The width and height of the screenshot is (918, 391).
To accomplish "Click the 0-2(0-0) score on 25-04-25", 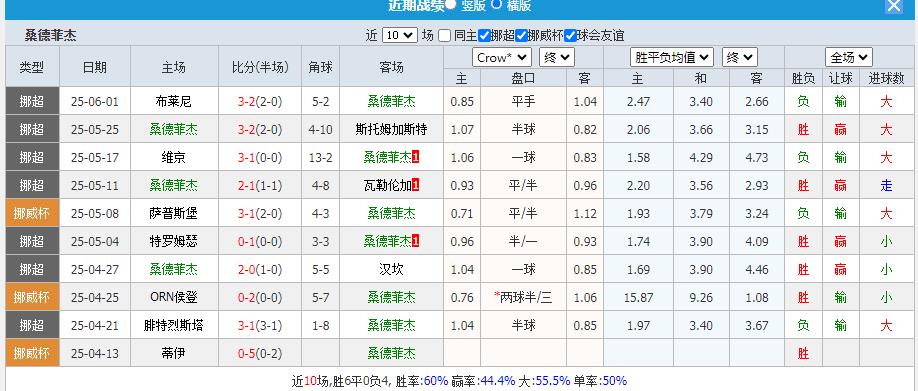I will pos(260,297).
